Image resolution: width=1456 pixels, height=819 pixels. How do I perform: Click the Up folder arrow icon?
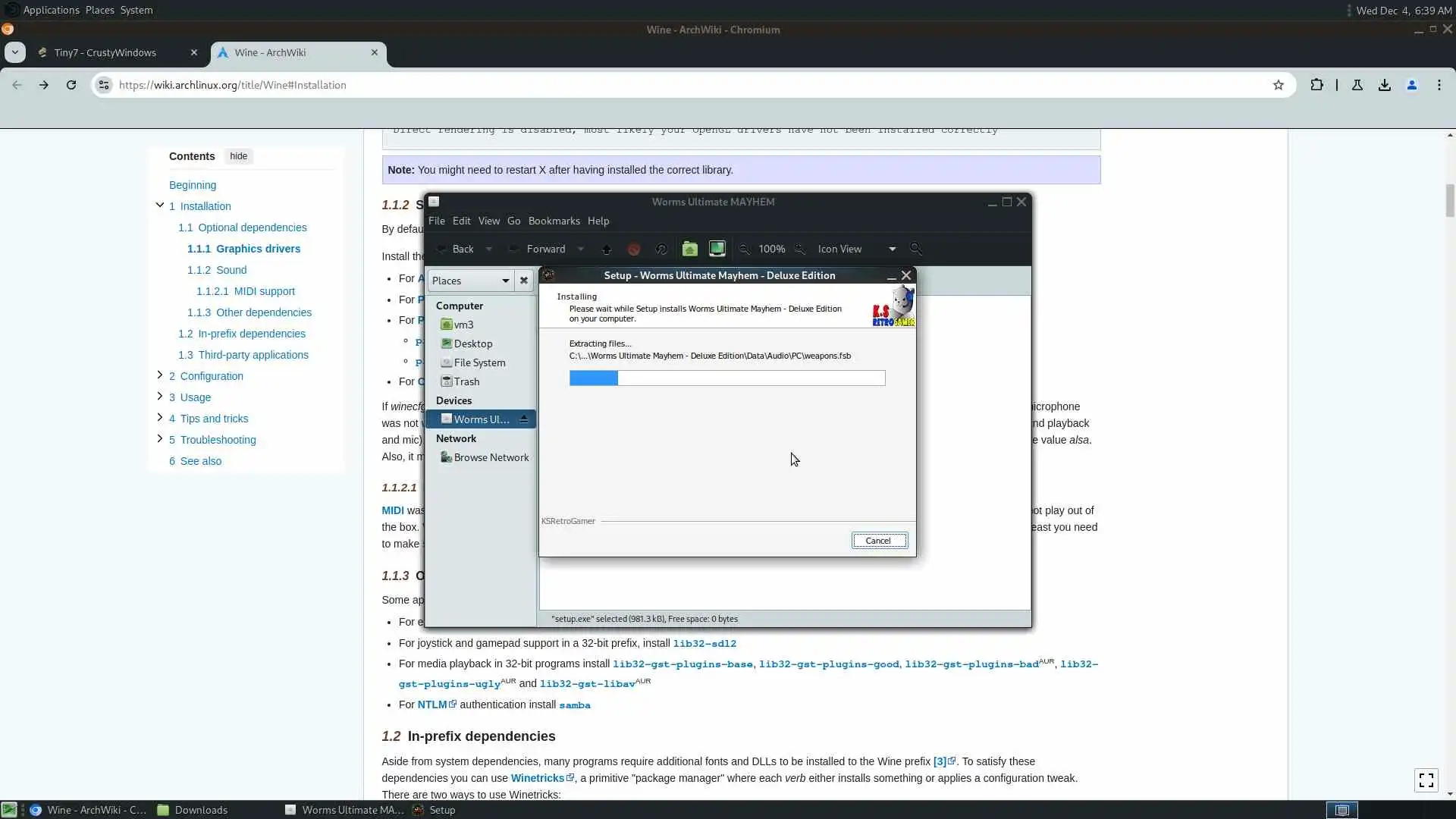[607, 249]
